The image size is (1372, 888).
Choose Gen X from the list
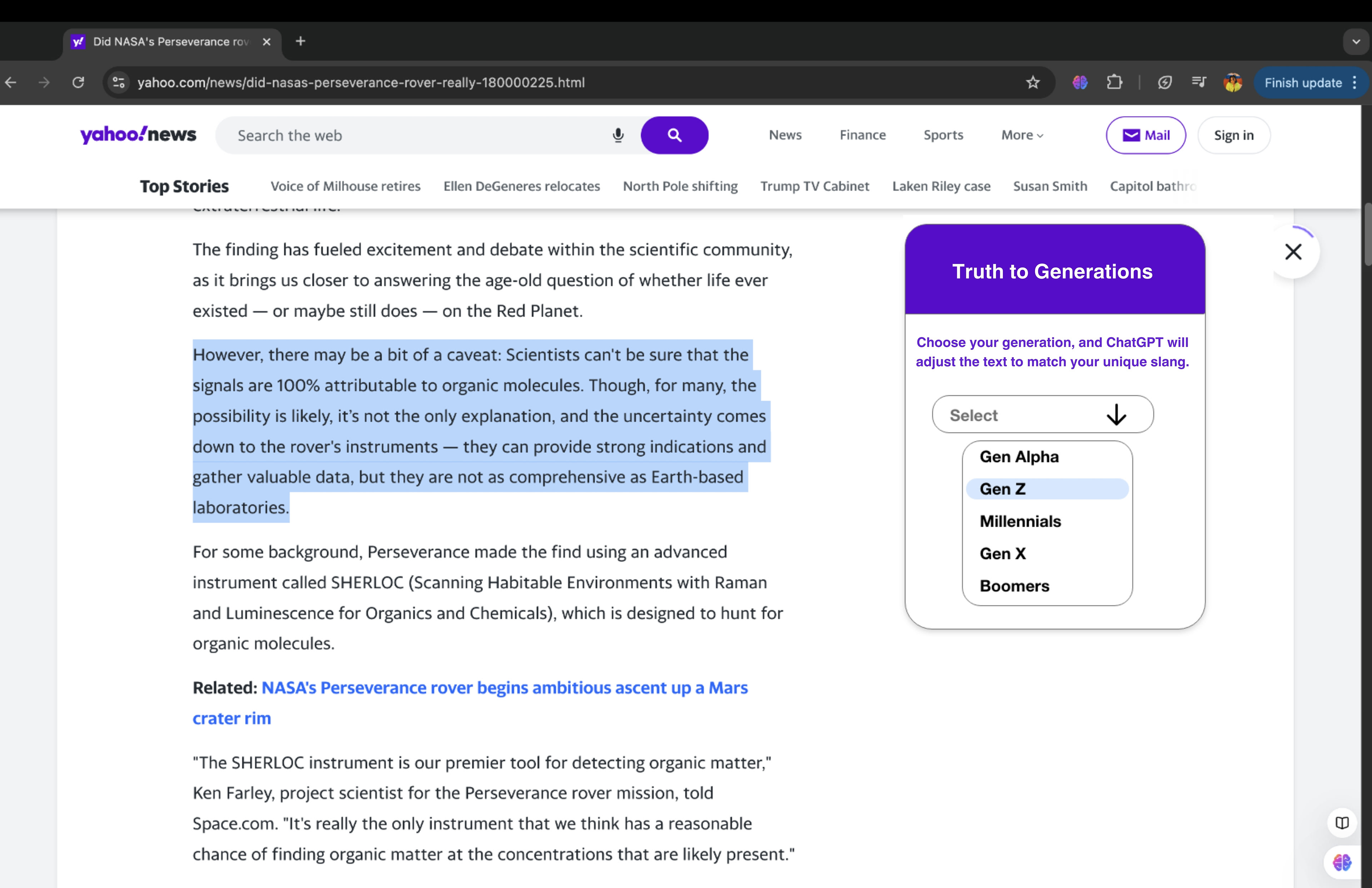coord(1047,554)
